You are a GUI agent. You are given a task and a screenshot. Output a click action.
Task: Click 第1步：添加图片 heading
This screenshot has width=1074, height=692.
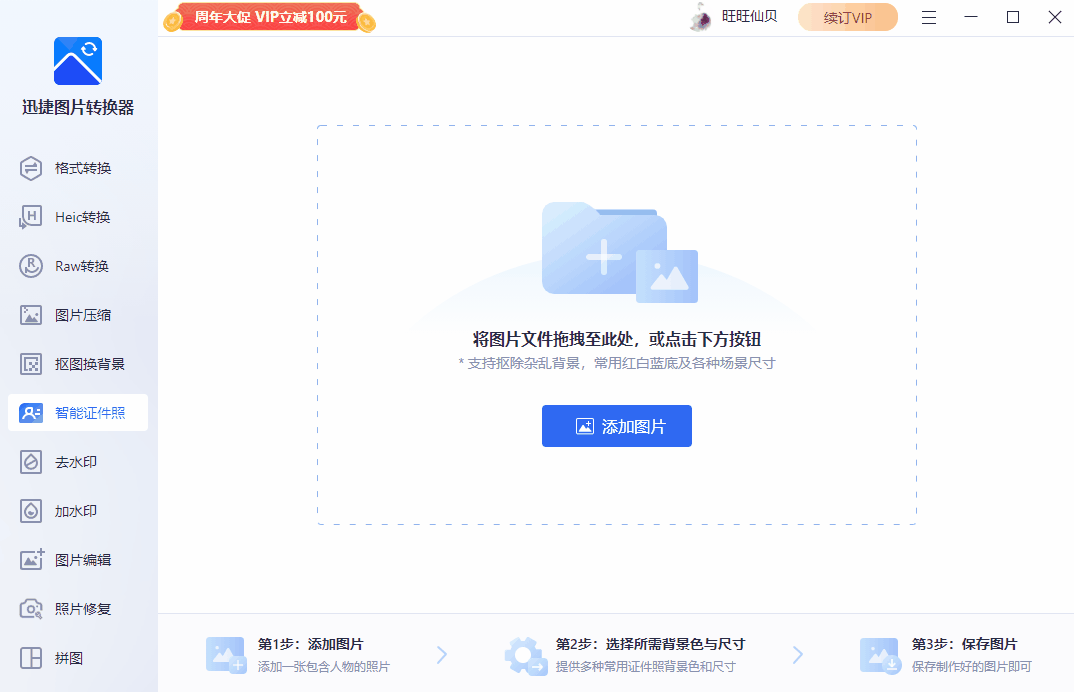pyautogui.click(x=310, y=644)
